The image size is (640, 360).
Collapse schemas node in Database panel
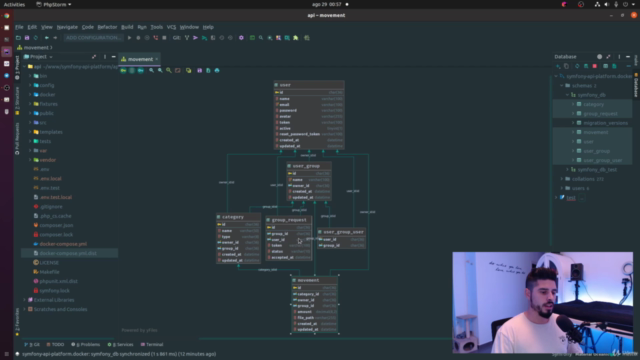562,86
